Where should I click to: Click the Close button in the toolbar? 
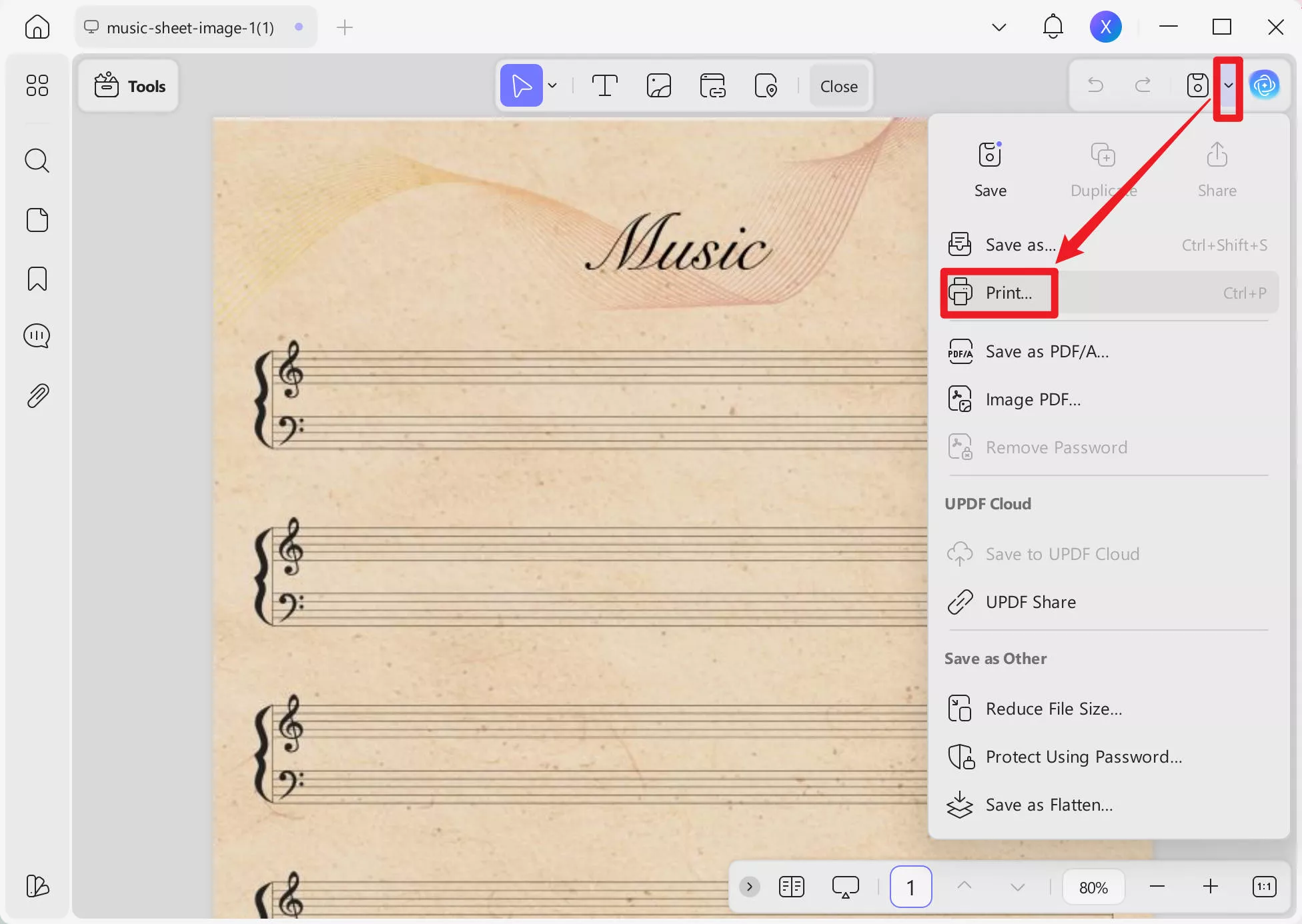pyautogui.click(x=838, y=85)
